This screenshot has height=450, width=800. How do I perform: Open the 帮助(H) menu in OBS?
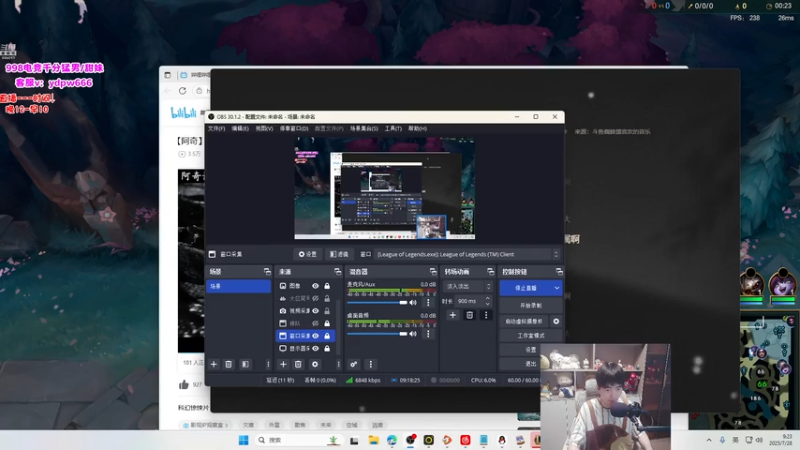pyautogui.click(x=417, y=129)
